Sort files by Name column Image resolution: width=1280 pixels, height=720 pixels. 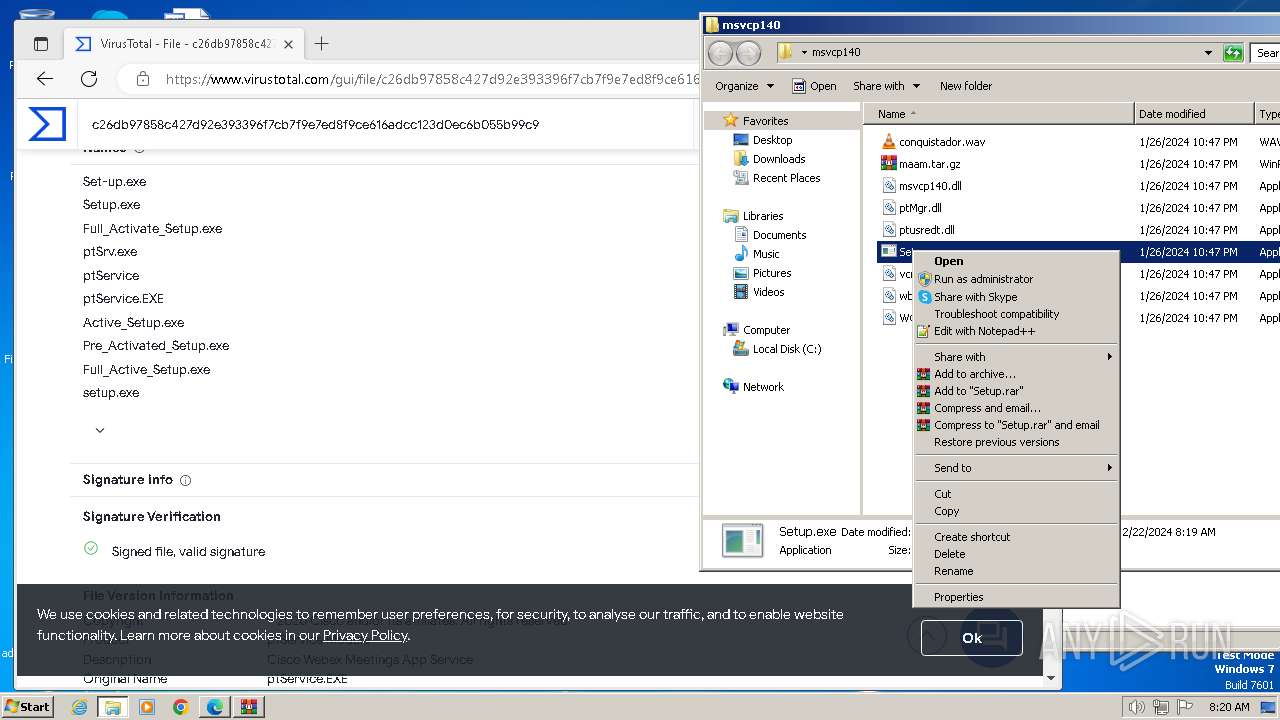[x=998, y=114]
